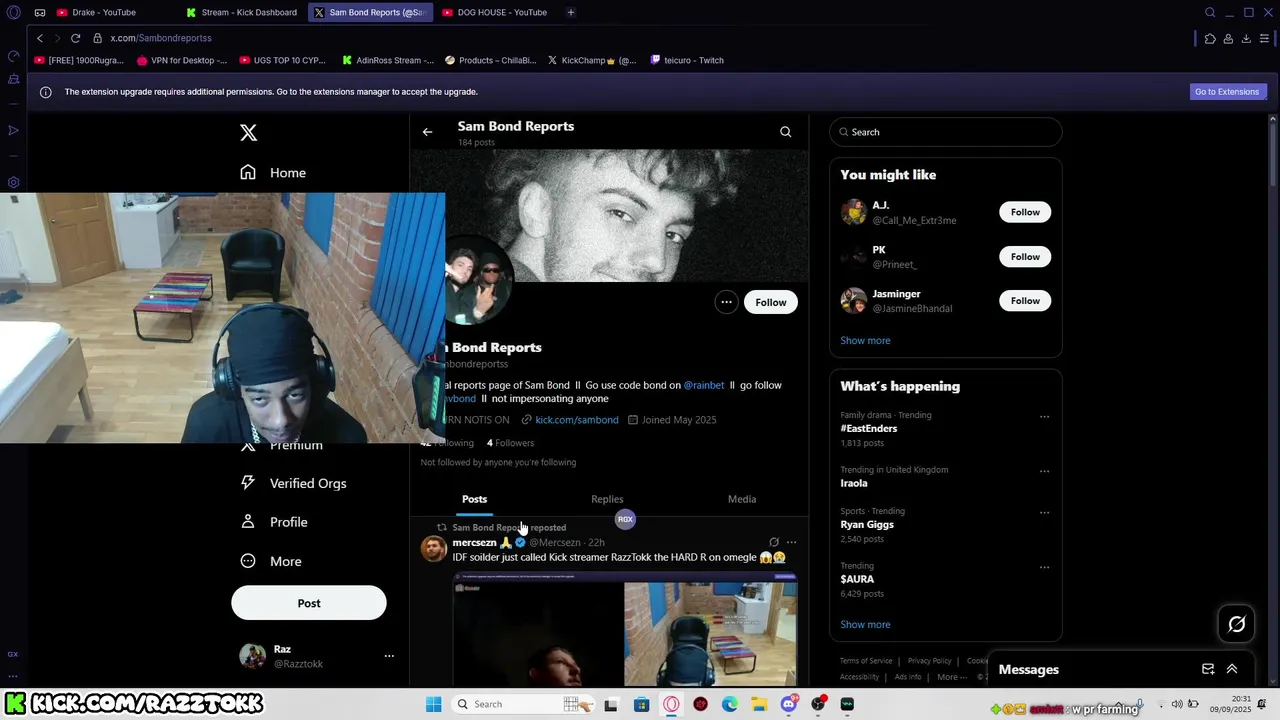Image resolution: width=1280 pixels, height=720 pixels.
Task: Open a new browser tab with plus
Action: (x=571, y=13)
